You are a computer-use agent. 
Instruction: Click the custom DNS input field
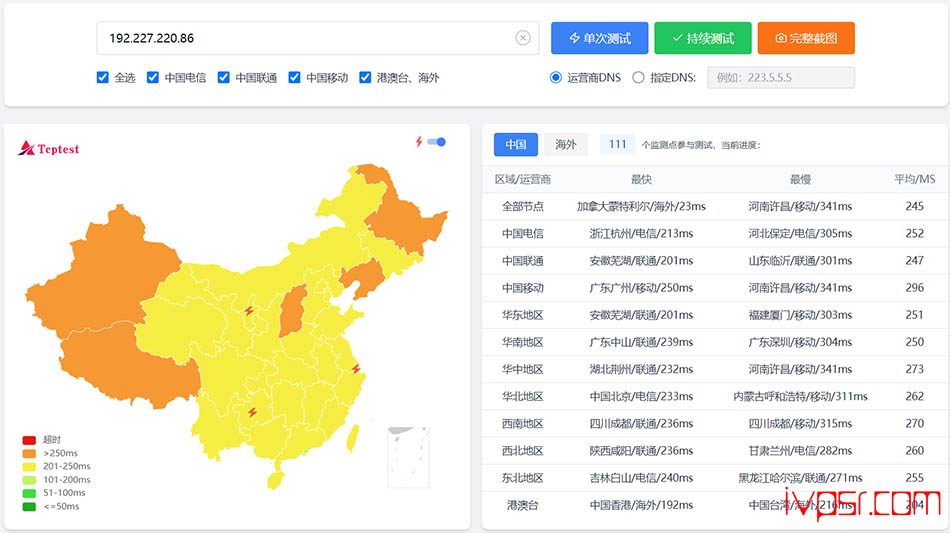pos(781,78)
